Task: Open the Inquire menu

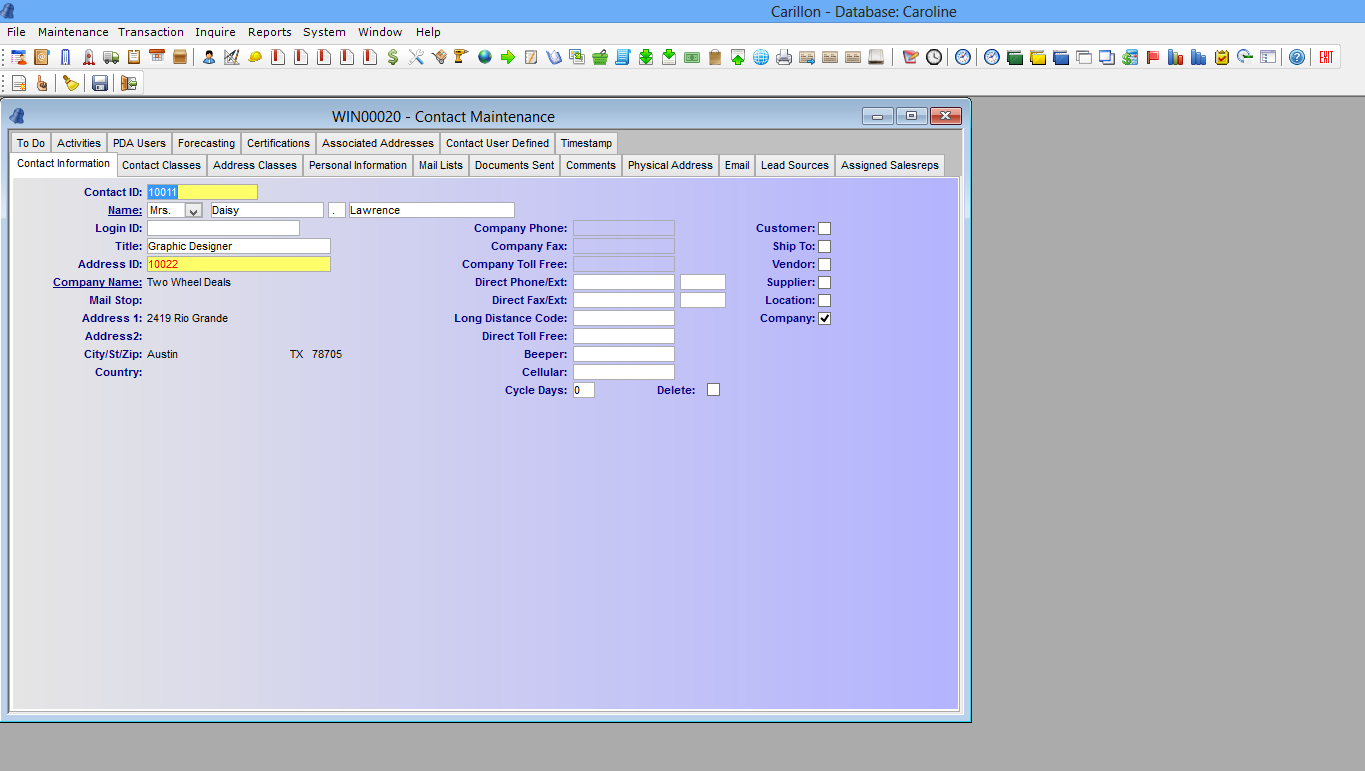Action: click(x=215, y=32)
